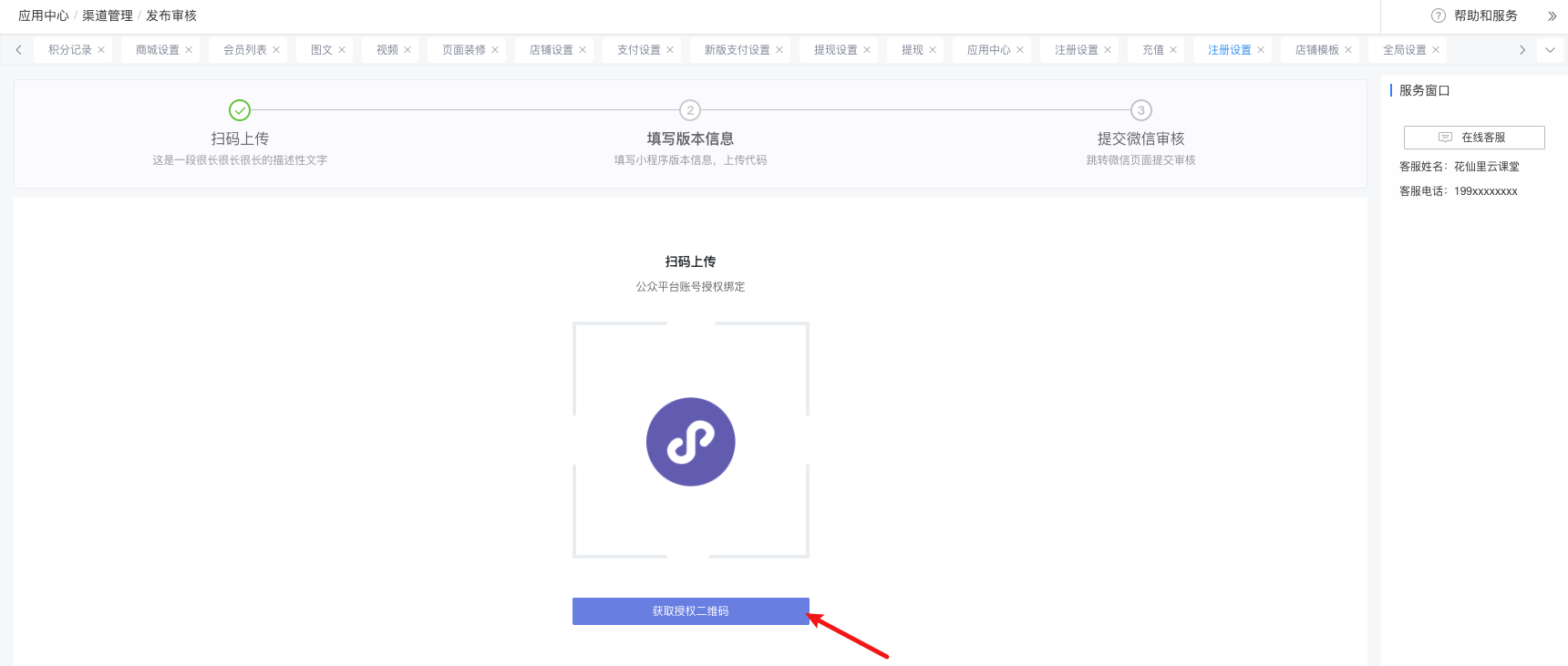Click the 获取授权二维码 button

691,611
